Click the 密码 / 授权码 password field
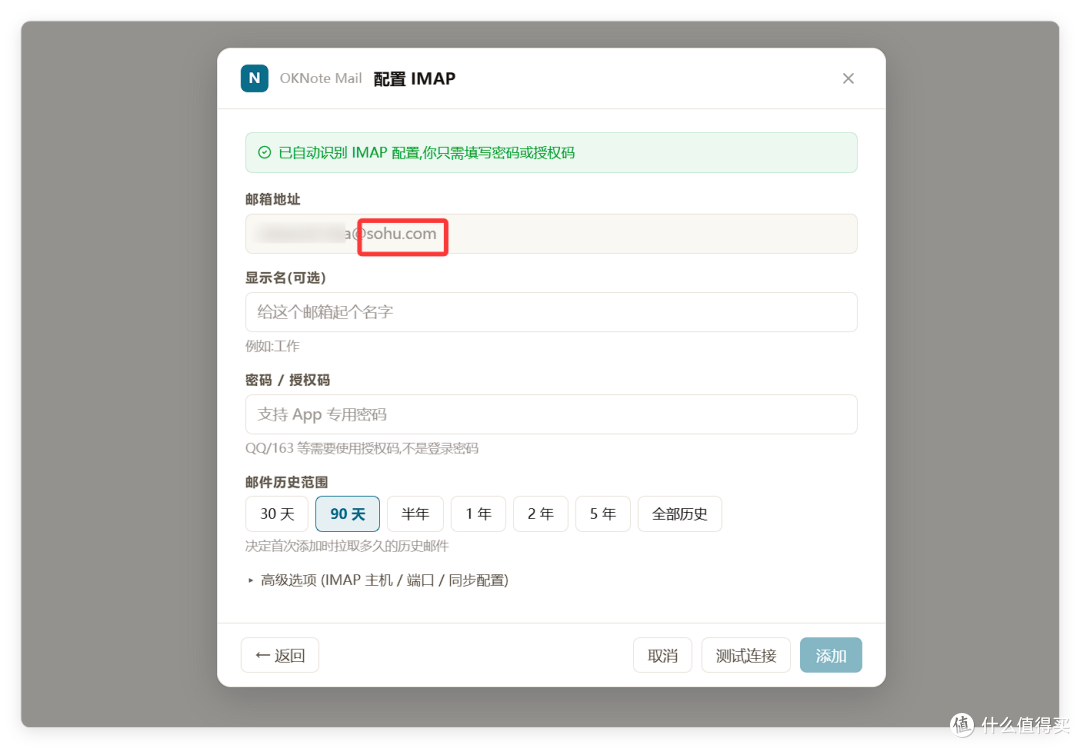 coord(551,414)
